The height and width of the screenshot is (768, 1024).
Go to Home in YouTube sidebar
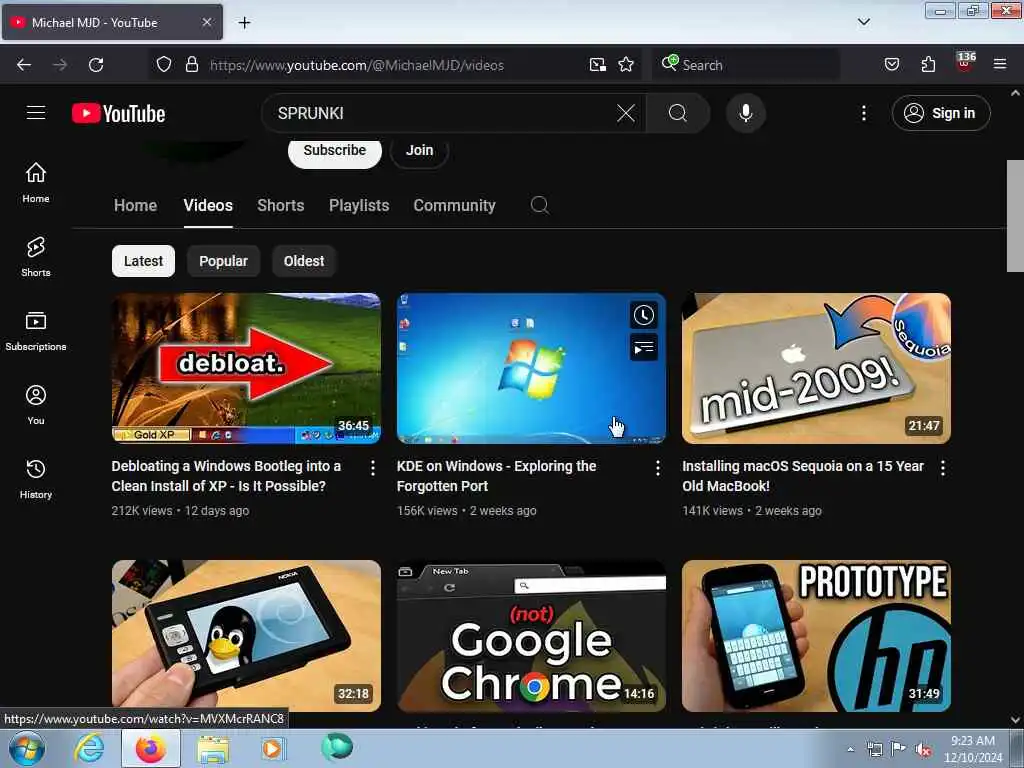pyautogui.click(x=36, y=183)
